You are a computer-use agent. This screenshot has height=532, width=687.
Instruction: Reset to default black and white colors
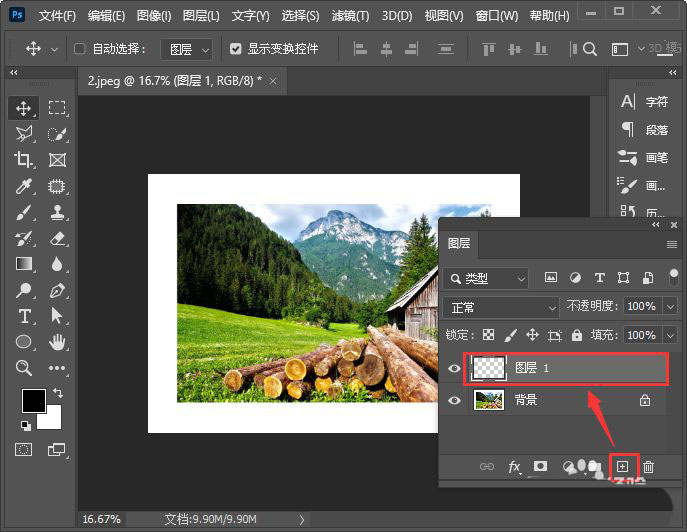pyautogui.click(x=26, y=426)
